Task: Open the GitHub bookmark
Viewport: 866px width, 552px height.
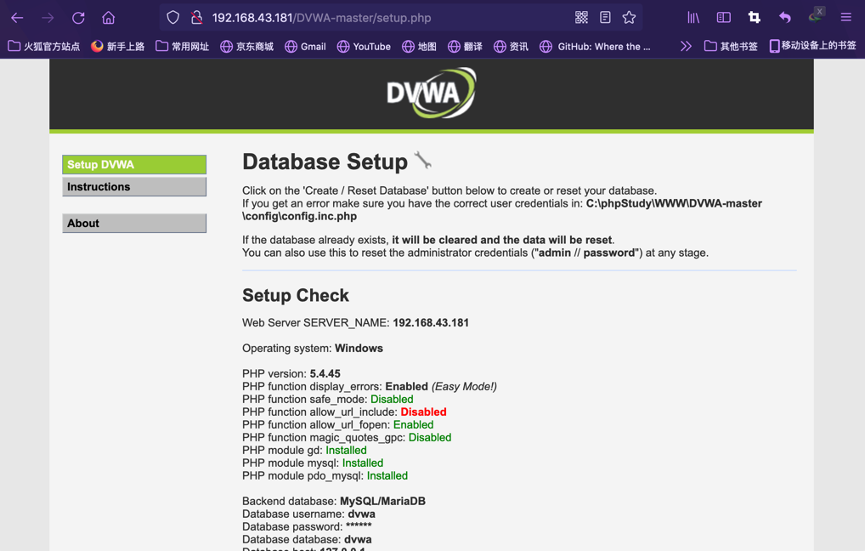Action: [595, 46]
